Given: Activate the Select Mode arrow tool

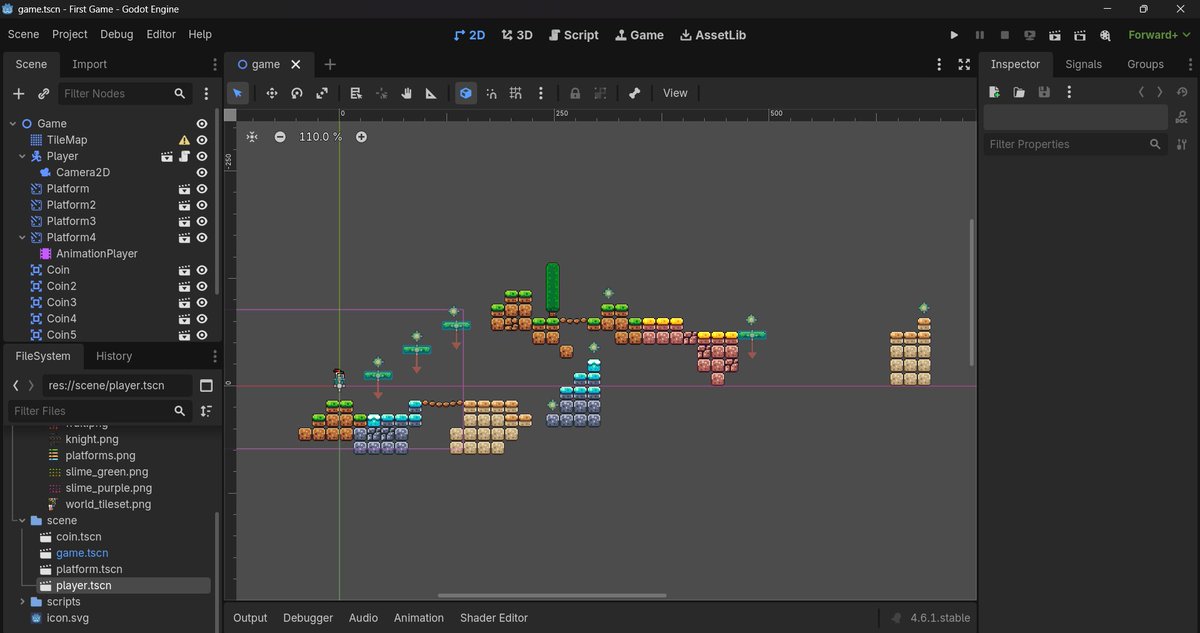Looking at the screenshot, I should click(238, 93).
